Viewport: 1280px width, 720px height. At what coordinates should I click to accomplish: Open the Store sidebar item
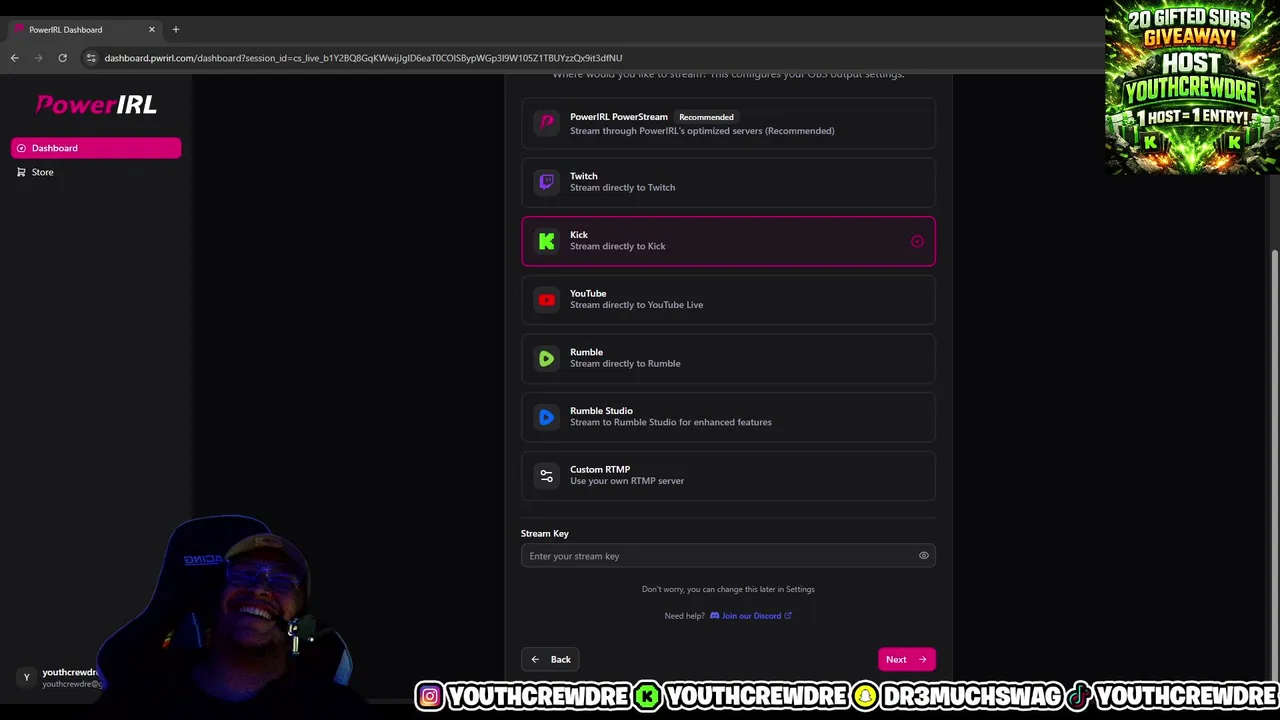[96, 172]
